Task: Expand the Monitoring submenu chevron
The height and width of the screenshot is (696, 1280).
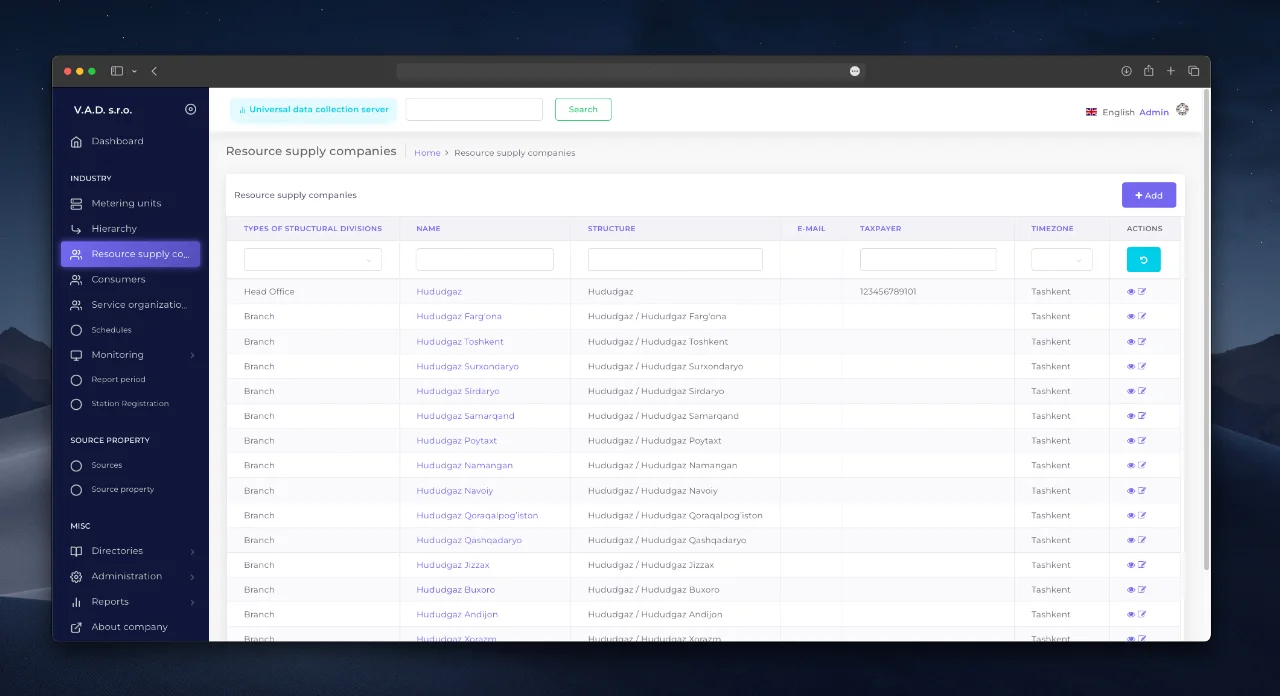Action: point(192,355)
